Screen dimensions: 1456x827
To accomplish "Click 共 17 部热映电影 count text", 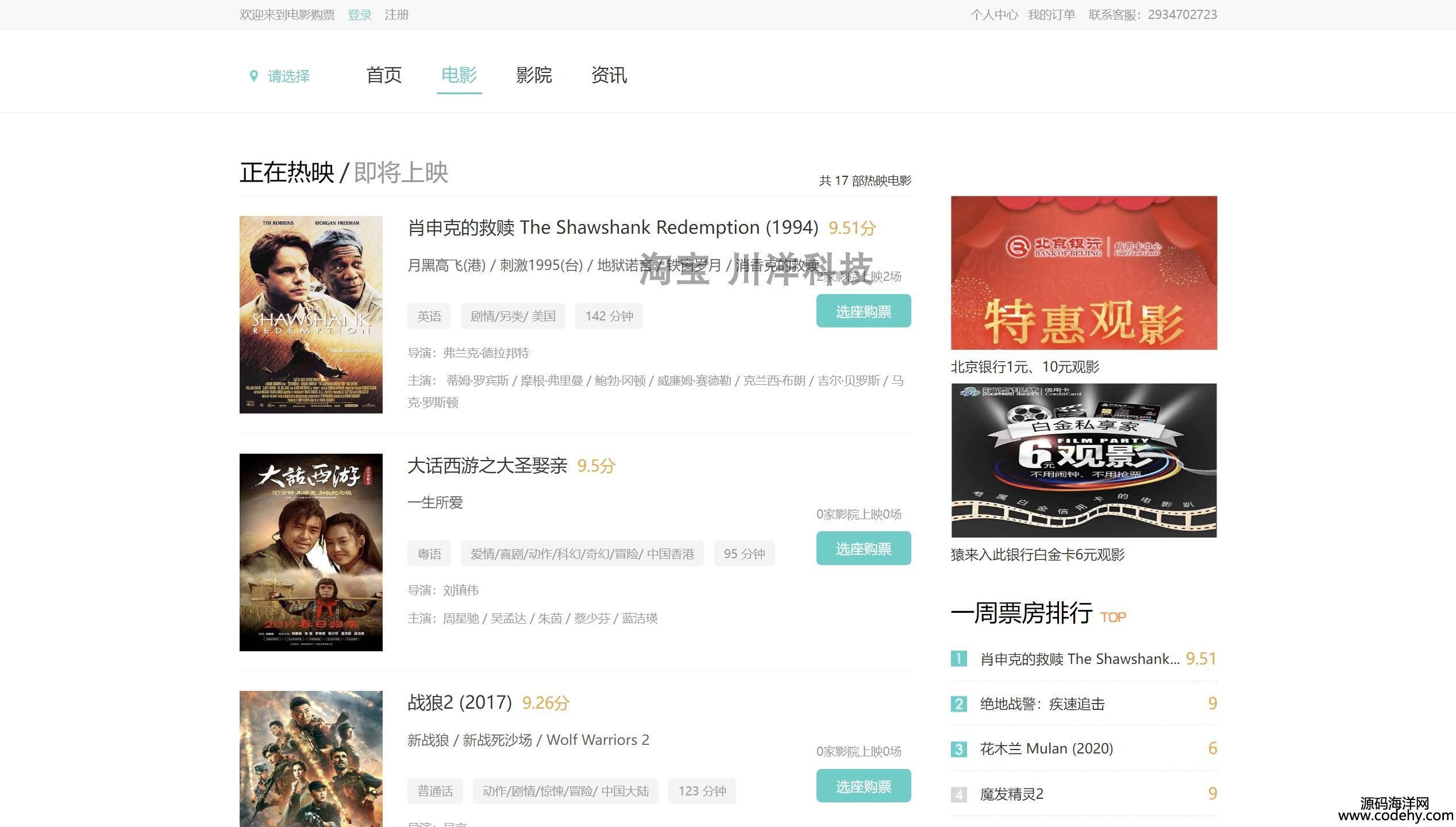I will tap(865, 181).
